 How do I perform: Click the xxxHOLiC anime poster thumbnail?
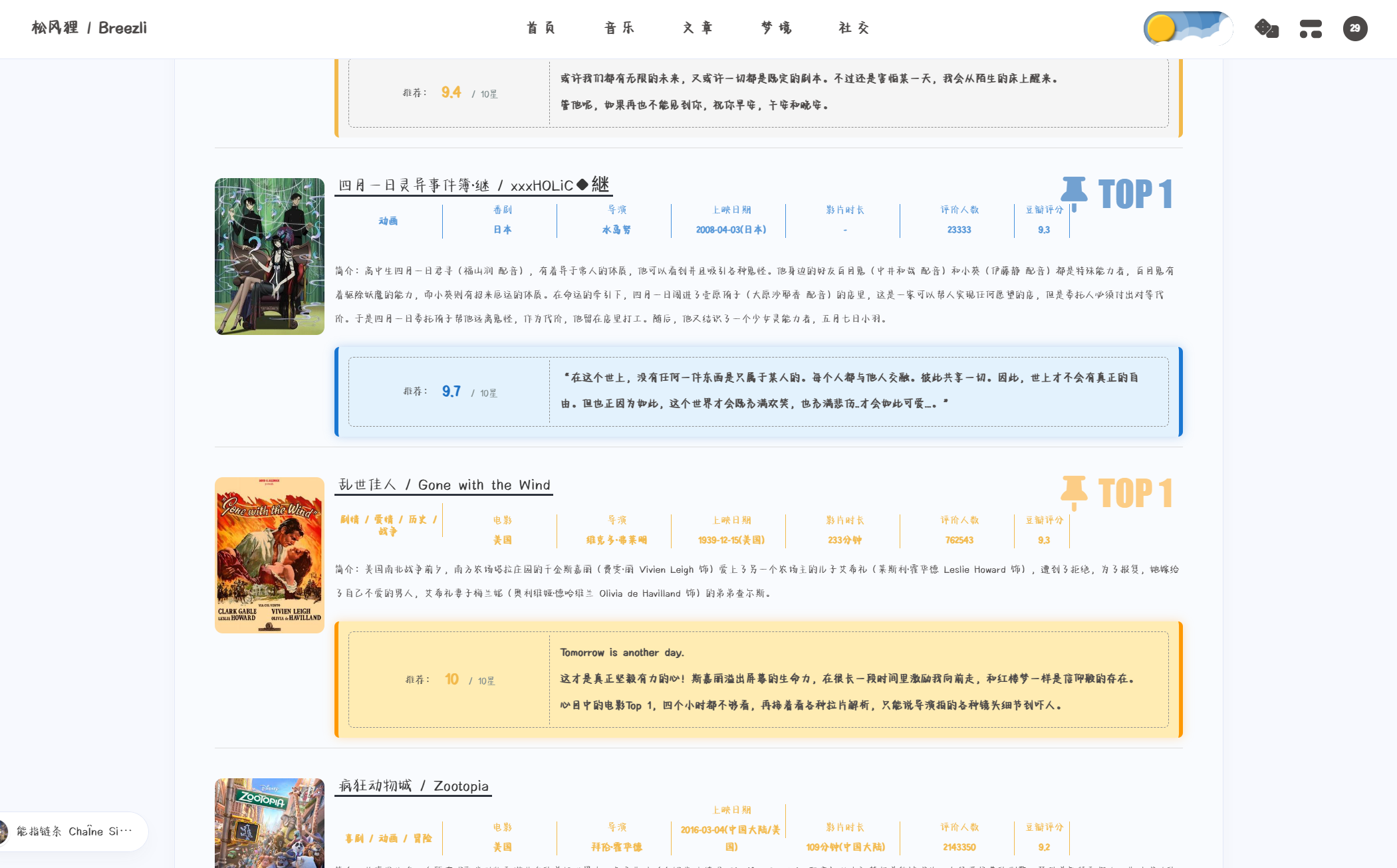(x=269, y=257)
